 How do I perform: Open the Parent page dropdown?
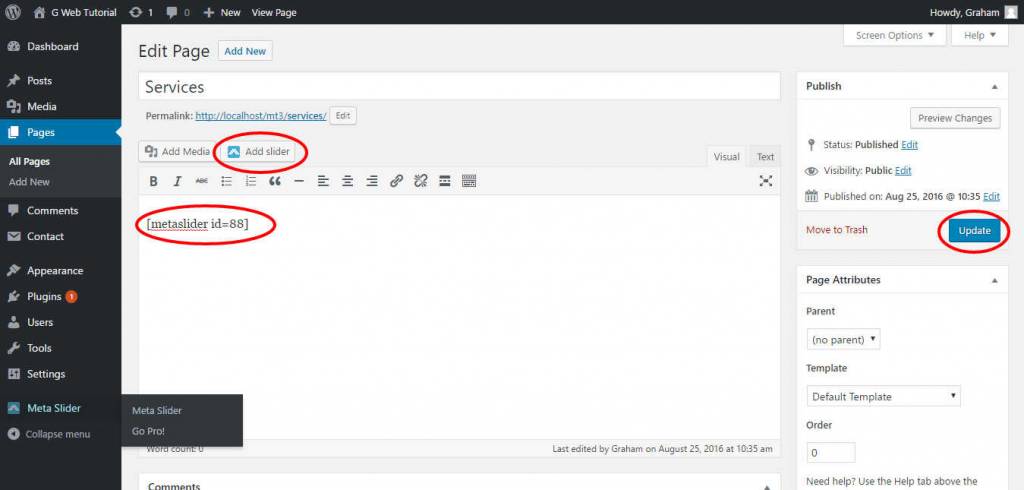pyautogui.click(x=845, y=340)
